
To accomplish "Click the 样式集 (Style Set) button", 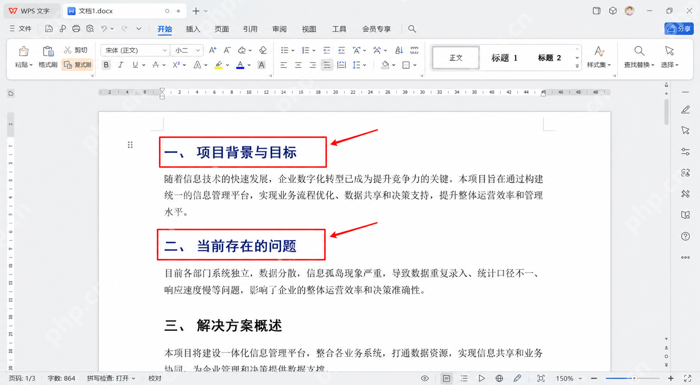I will [599, 56].
